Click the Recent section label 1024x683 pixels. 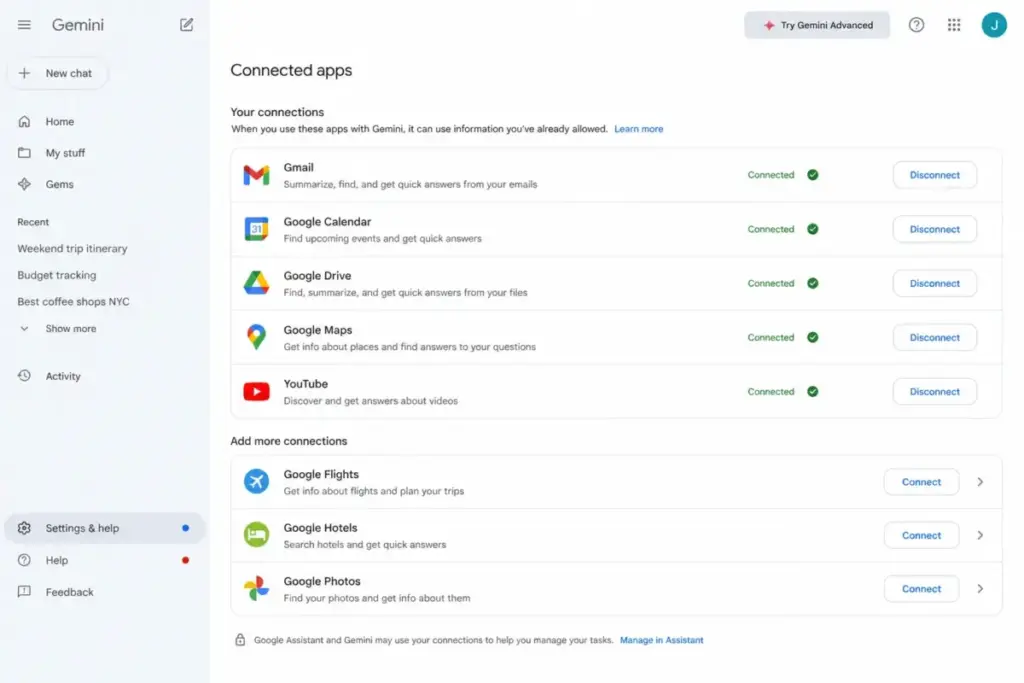pos(33,222)
